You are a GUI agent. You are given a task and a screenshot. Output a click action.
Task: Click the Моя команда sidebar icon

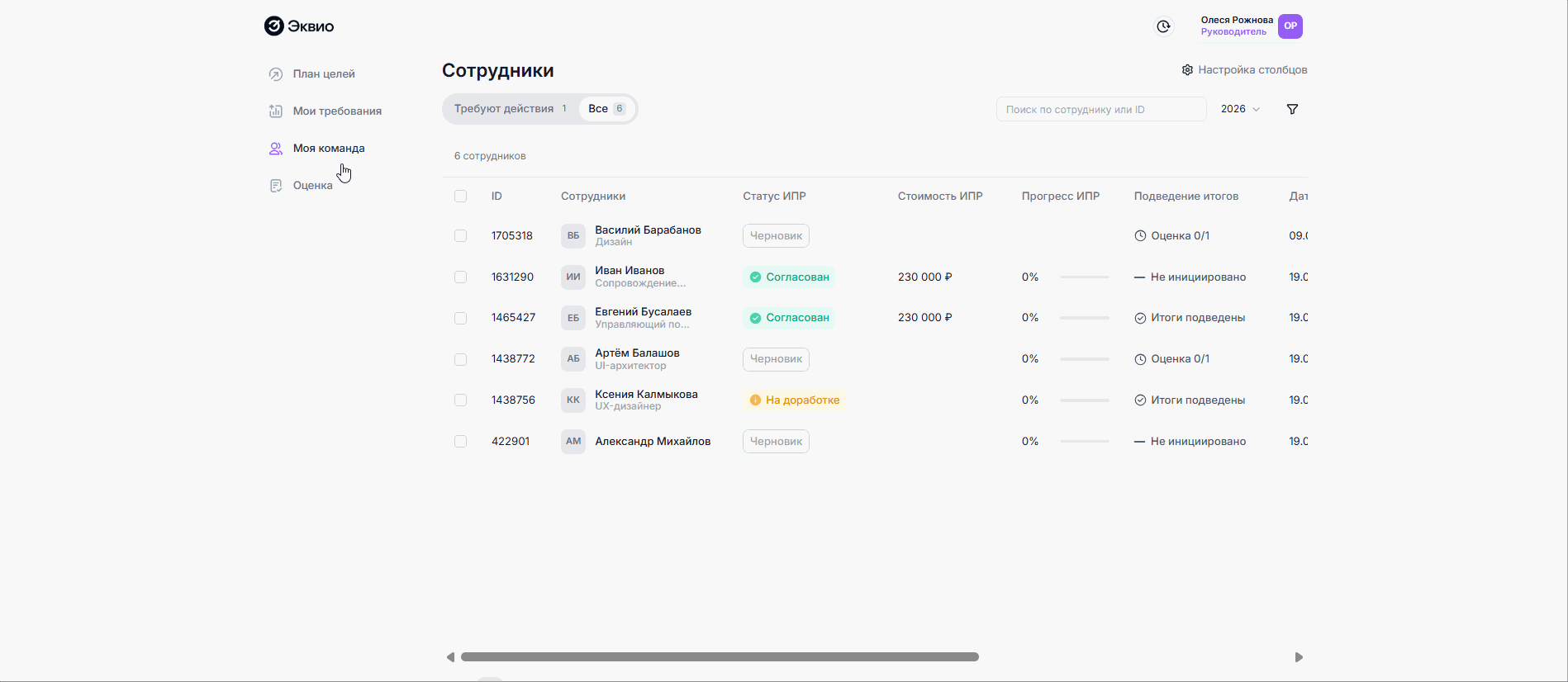[276, 149]
